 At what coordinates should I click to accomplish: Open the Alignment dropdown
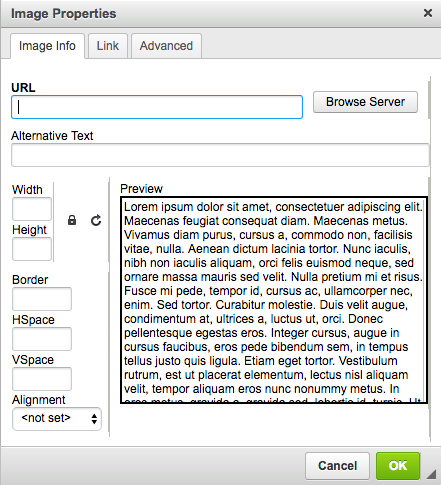[x=57, y=419]
